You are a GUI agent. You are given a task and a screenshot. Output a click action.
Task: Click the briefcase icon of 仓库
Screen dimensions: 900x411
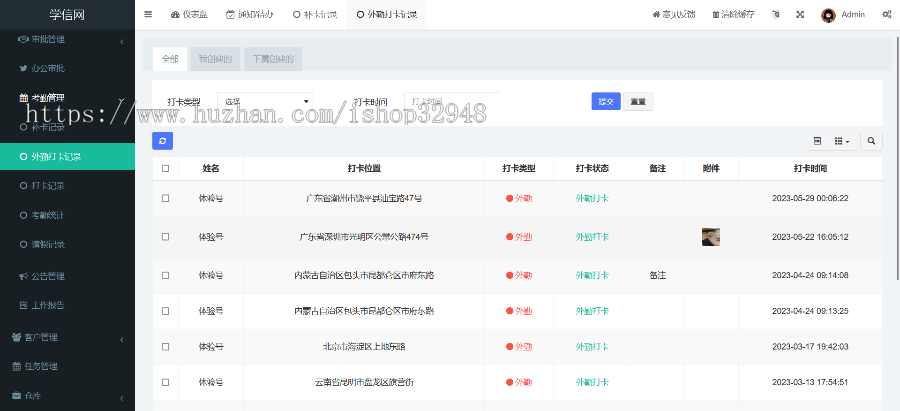coord(17,396)
